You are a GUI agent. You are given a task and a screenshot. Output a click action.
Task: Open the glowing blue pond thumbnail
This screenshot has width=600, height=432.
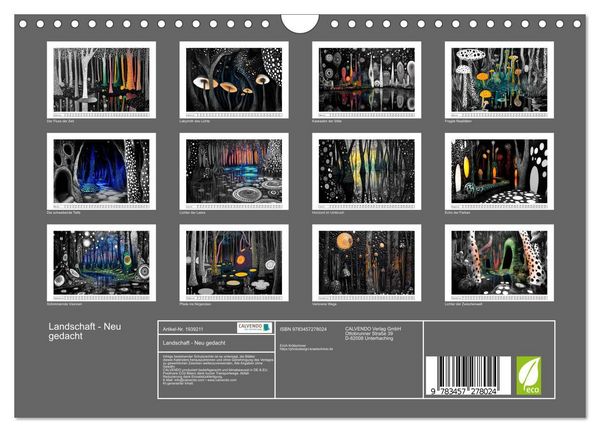pos(234,171)
